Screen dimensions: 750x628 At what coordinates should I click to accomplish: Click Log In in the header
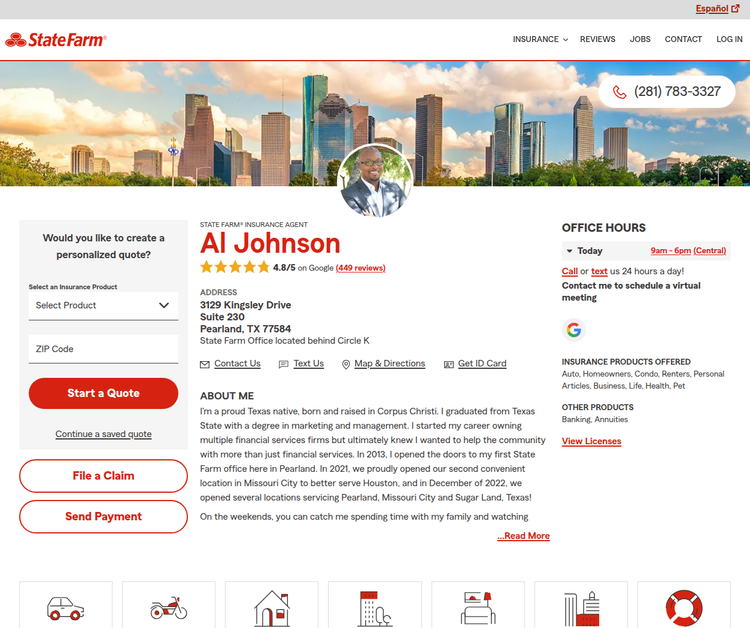(x=729, y=39)
